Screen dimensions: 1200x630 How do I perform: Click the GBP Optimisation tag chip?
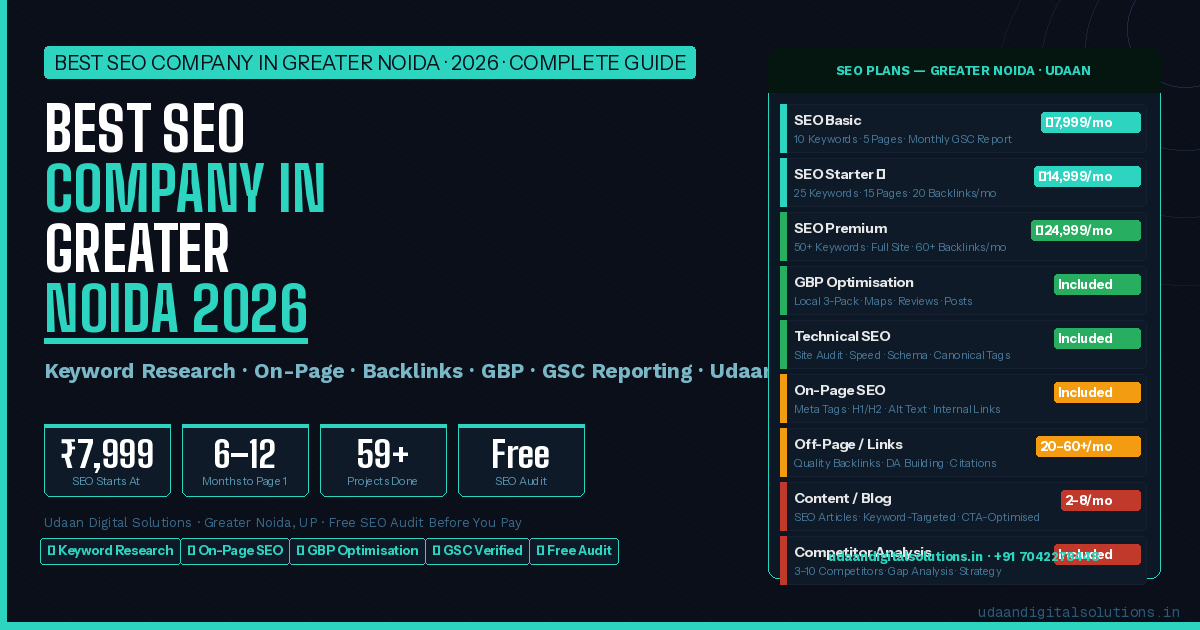coord(357,551)
